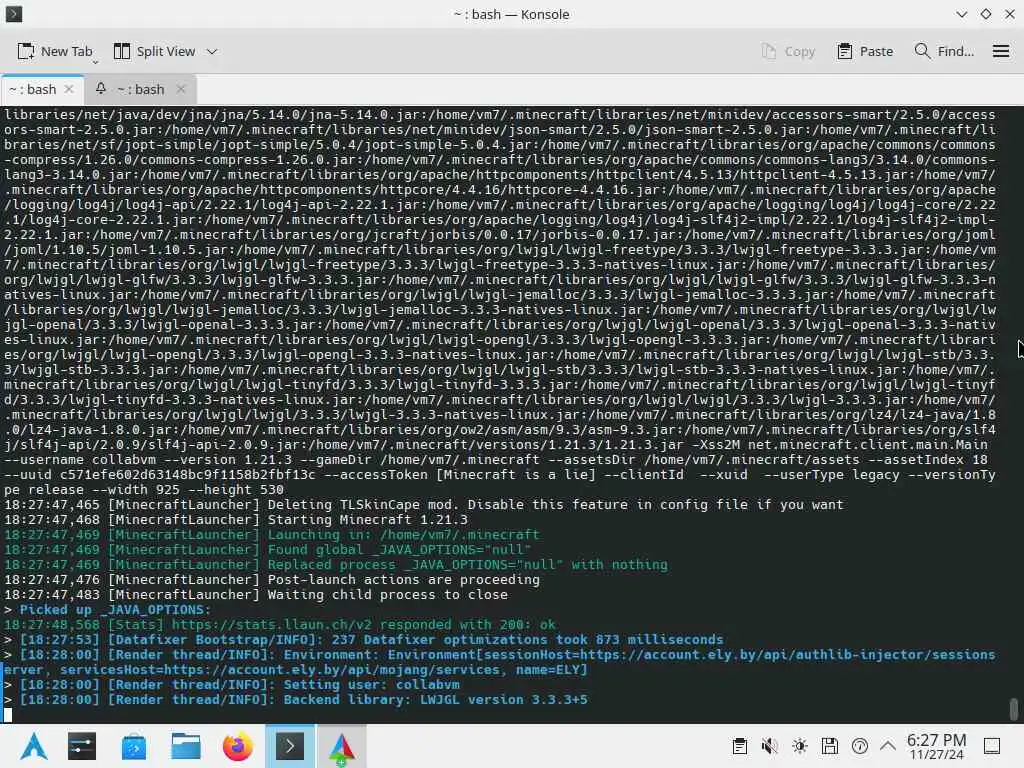Launch Firefox from the taskbar
Viewport: 1024px width, 768px height.
[x=238, y=746]
